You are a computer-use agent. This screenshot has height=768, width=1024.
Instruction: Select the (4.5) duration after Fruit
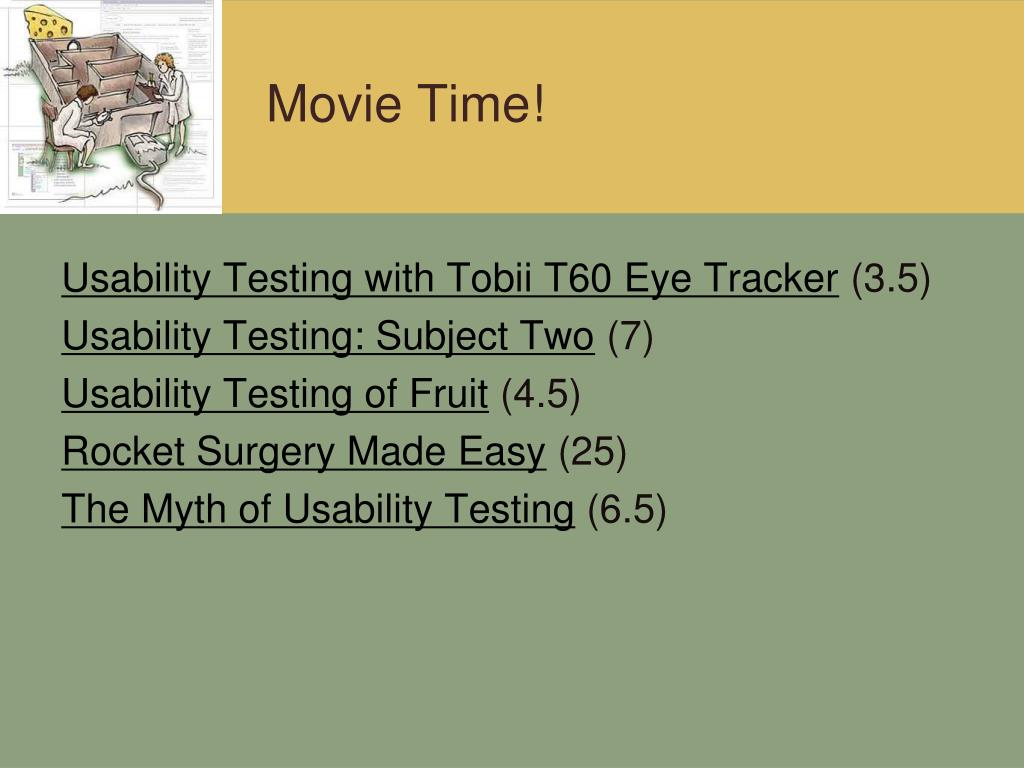click(x=541, y=394)
